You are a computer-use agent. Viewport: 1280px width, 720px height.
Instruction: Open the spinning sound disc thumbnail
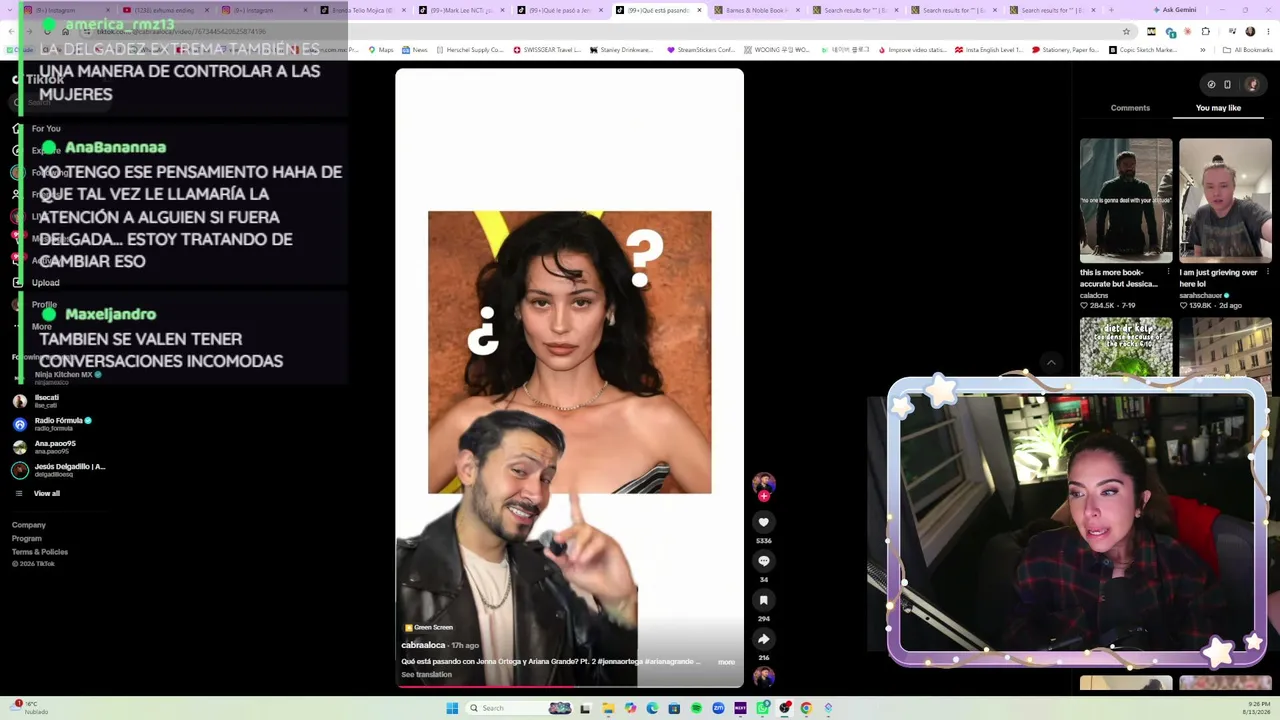coord(763,676)
